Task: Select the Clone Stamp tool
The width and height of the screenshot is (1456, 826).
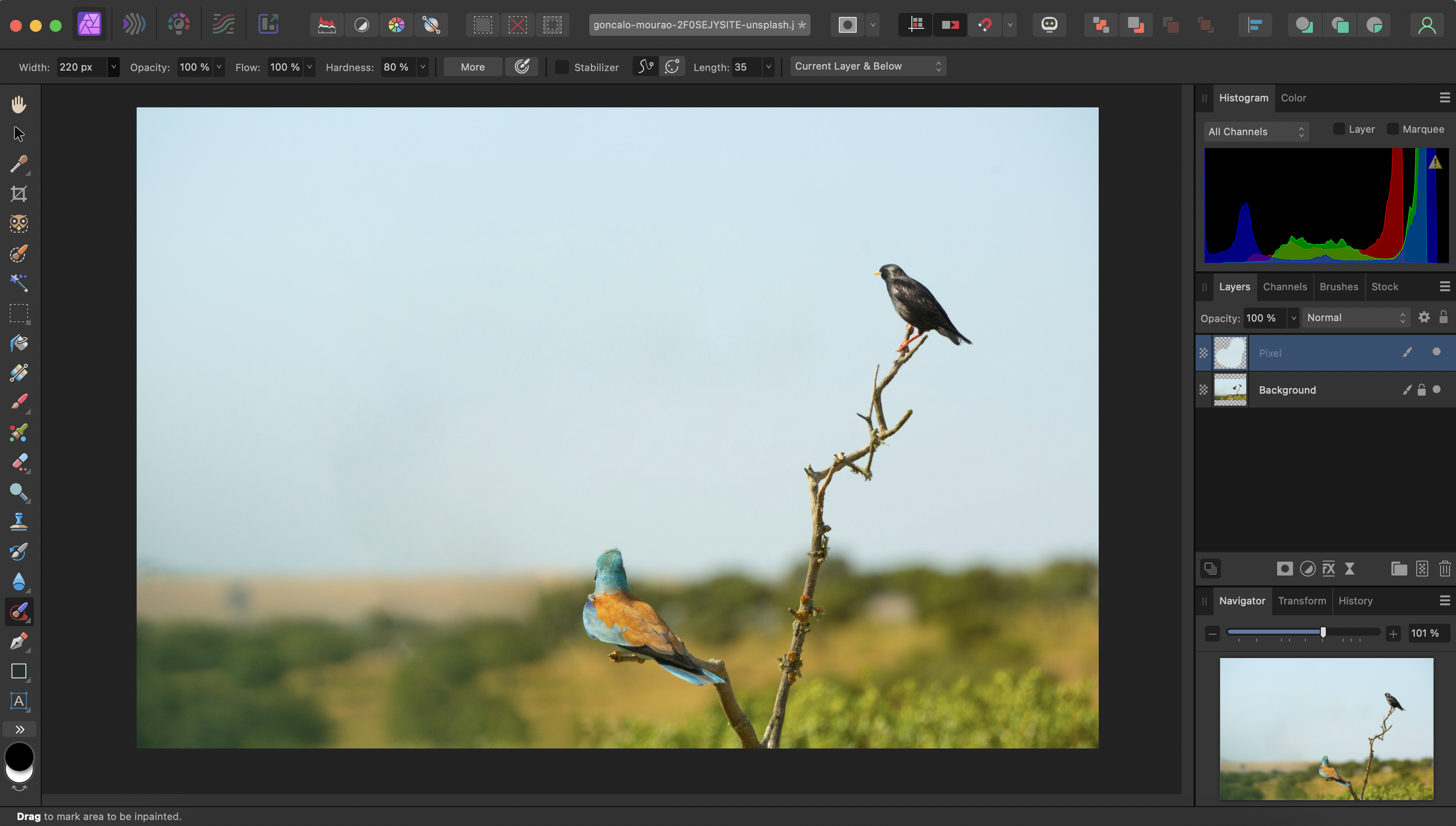Action: [19, 521]
